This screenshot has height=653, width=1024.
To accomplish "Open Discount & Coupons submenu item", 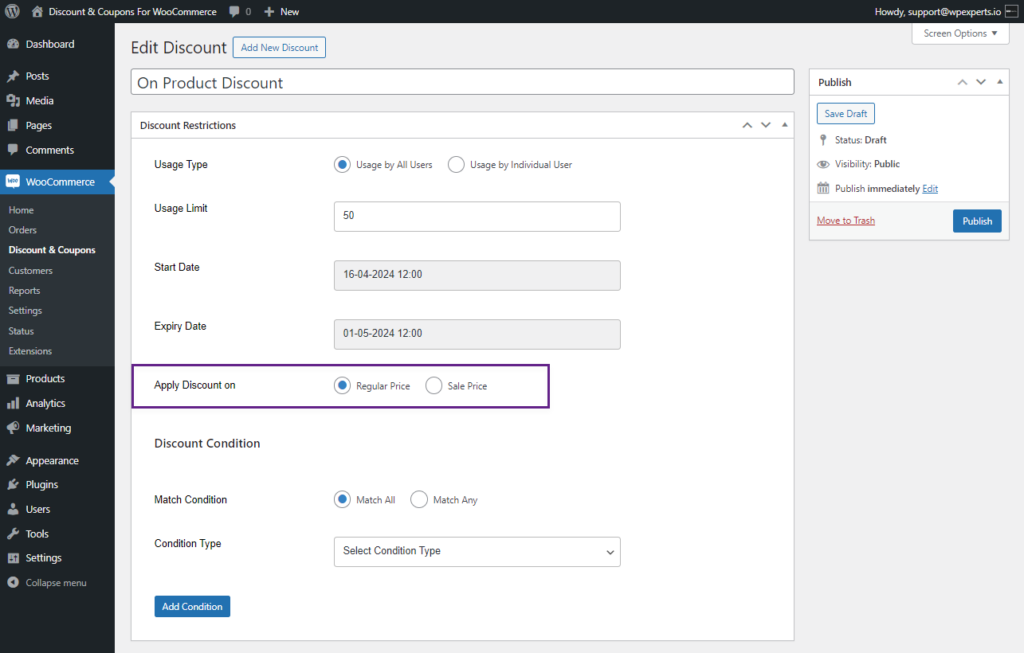I will 52,250.
